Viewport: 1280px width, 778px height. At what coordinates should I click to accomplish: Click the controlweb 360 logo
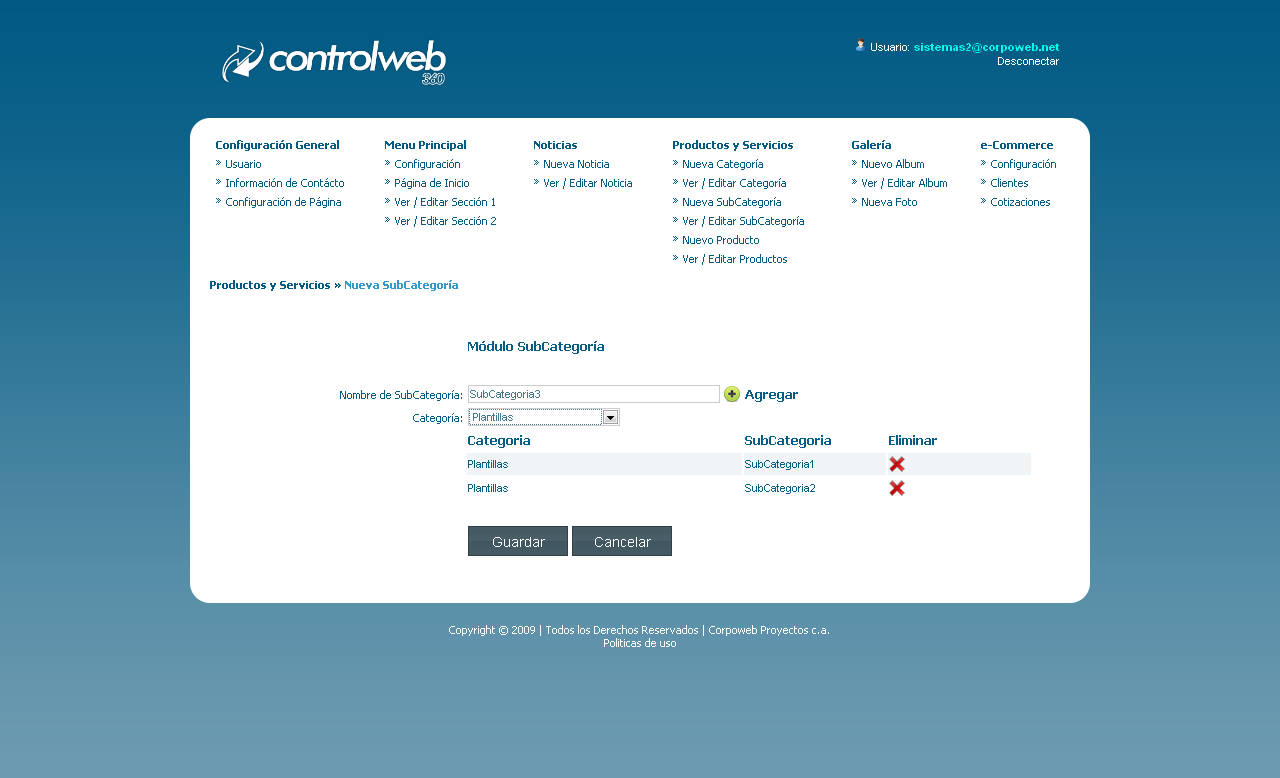click(x=334, y=63)
